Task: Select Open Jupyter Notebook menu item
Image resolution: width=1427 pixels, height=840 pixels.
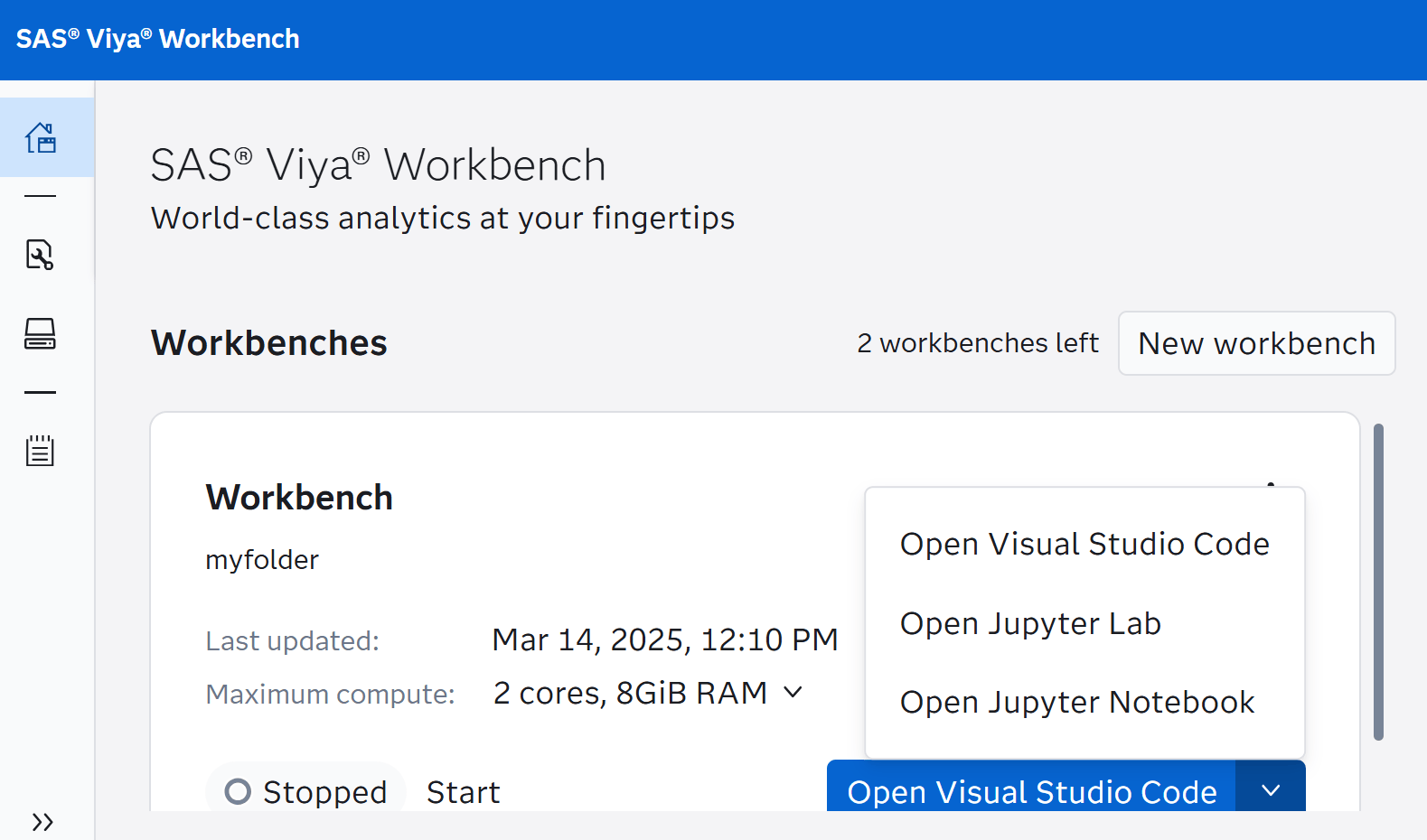Action: point(1077,702)
